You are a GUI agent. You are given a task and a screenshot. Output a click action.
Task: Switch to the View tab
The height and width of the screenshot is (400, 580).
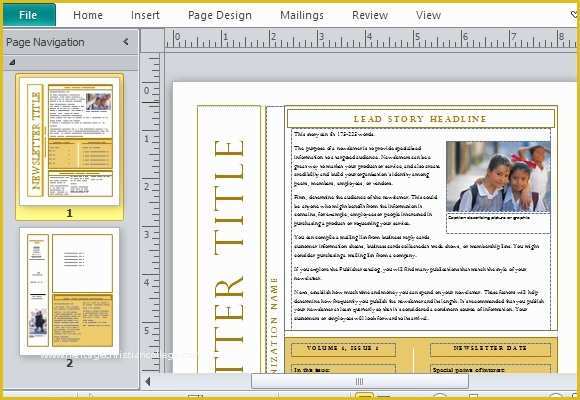tap(428, 15)
